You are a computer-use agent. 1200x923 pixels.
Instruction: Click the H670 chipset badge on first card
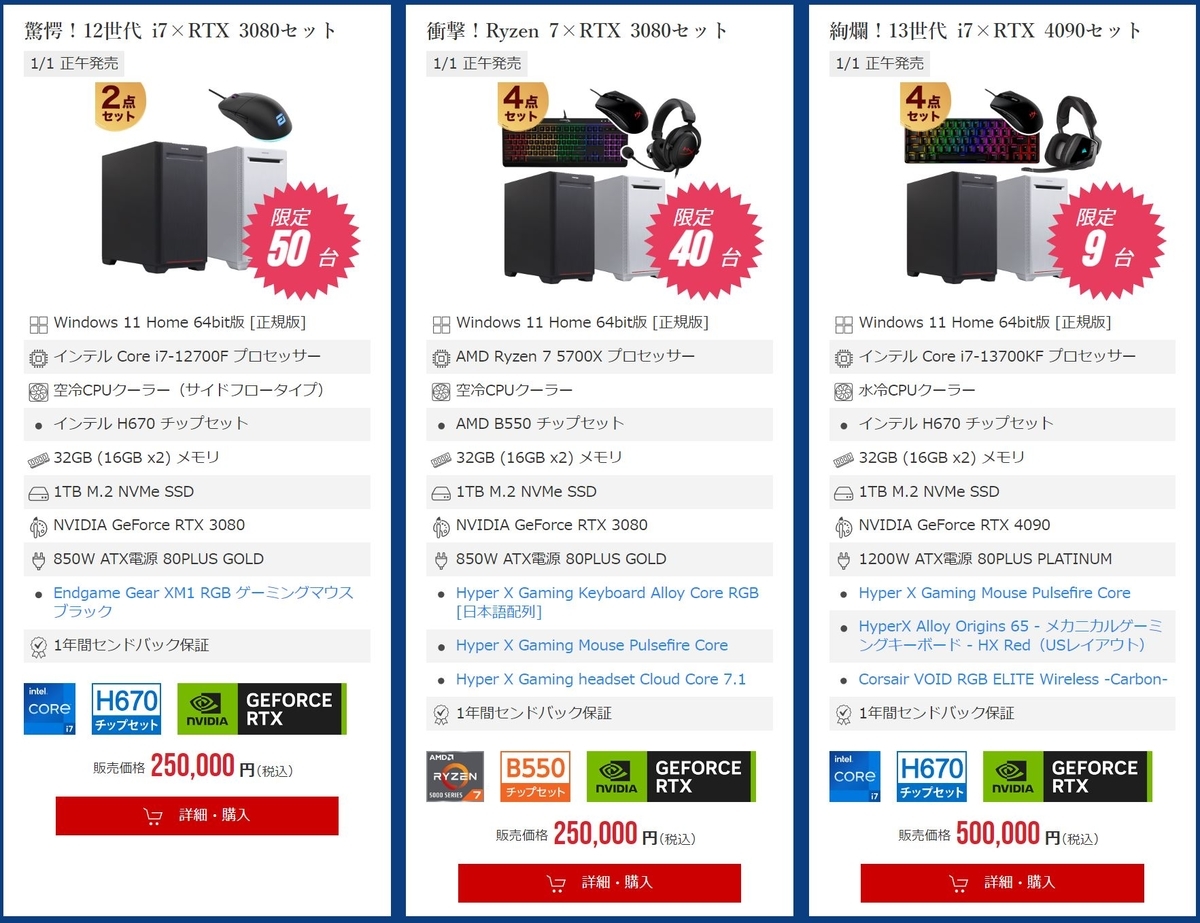126,708
